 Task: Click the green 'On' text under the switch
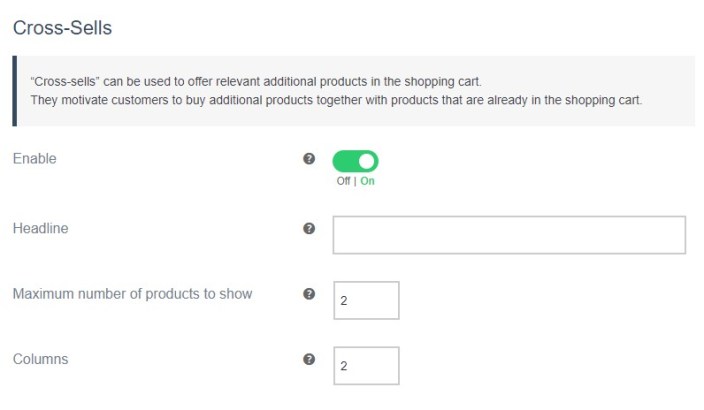(368, 182)
